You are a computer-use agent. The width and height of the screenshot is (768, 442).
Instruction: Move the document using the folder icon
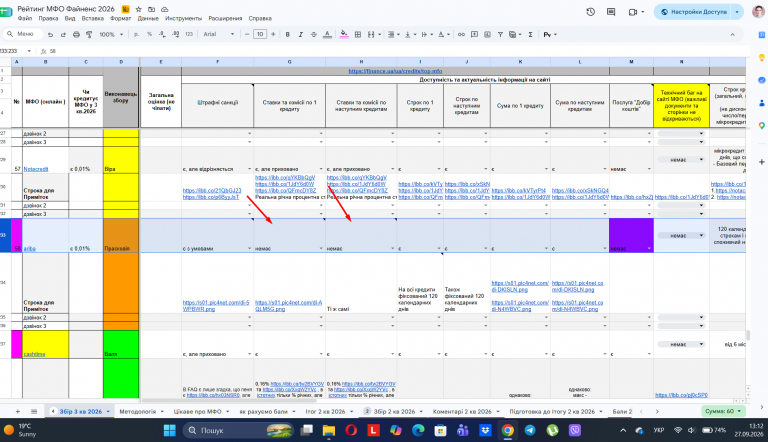pos(151,9)
